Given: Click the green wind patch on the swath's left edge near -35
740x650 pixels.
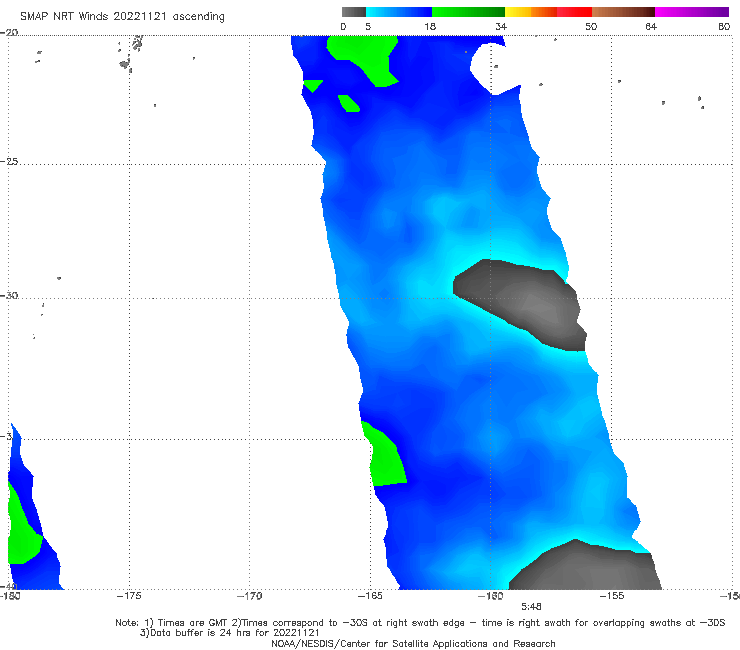Looking at the screenshot, I should point(385,458).
